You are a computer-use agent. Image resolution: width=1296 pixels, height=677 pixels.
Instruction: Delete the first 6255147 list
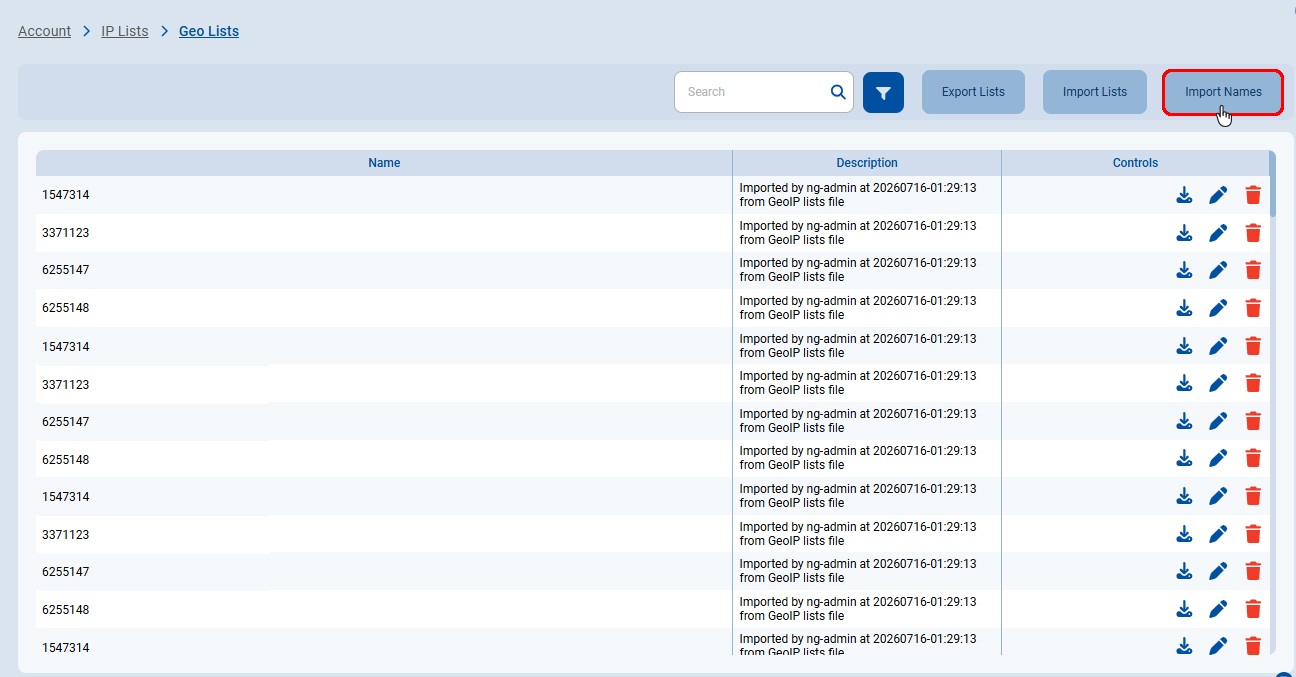coord(1253,270)
